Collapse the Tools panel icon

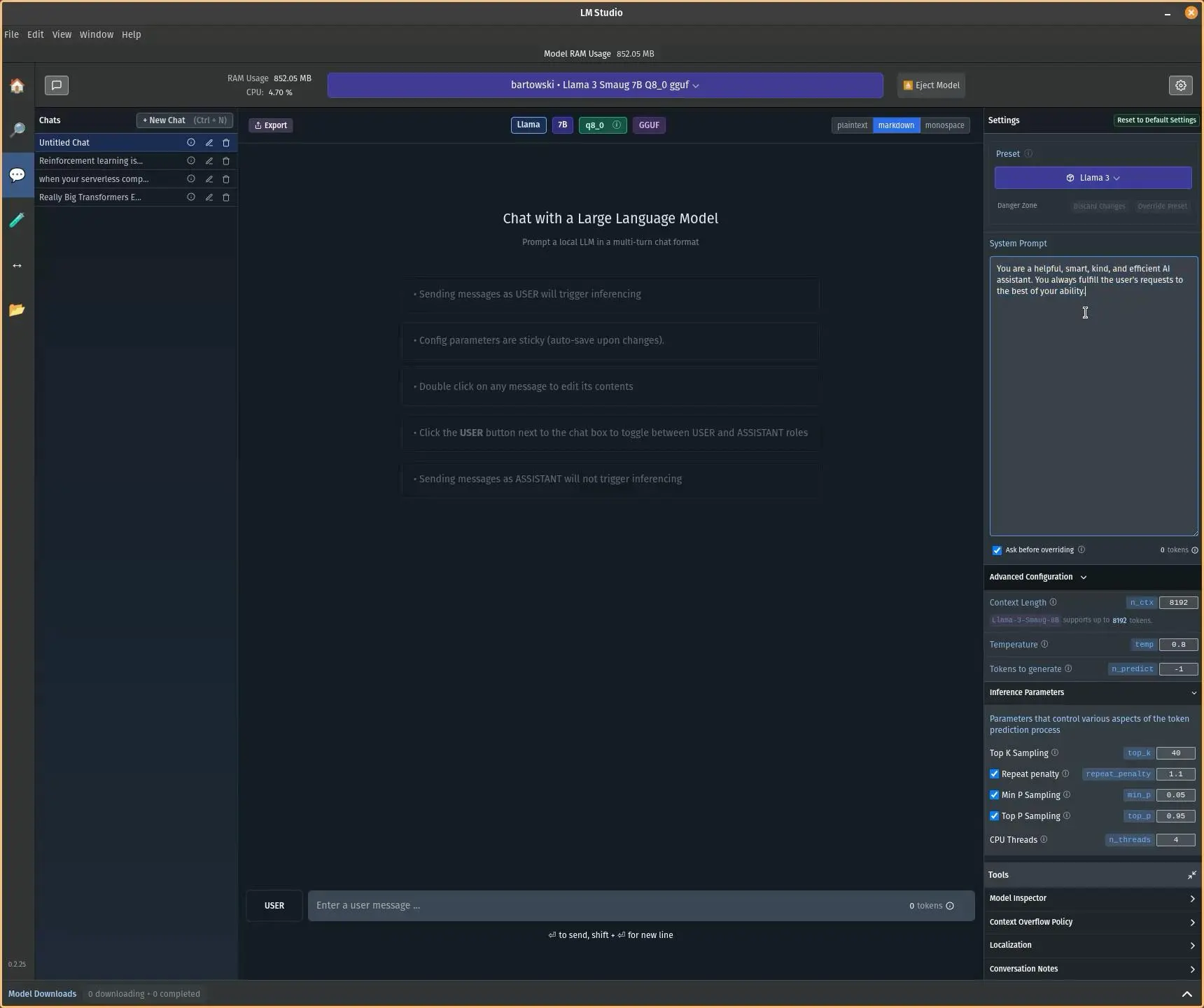pyautogui.click(x=1191, y=875)
